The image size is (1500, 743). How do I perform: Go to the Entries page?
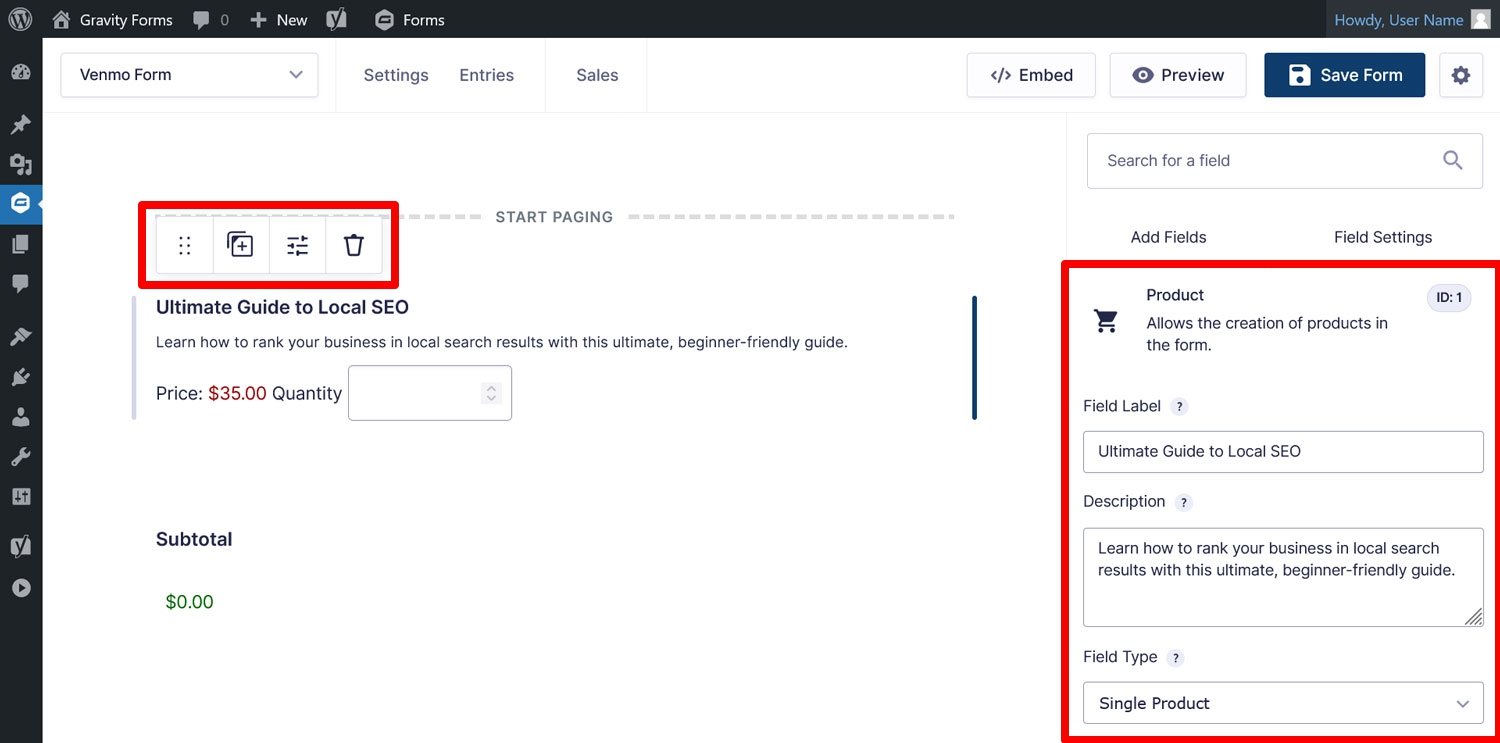coord(487,75)
